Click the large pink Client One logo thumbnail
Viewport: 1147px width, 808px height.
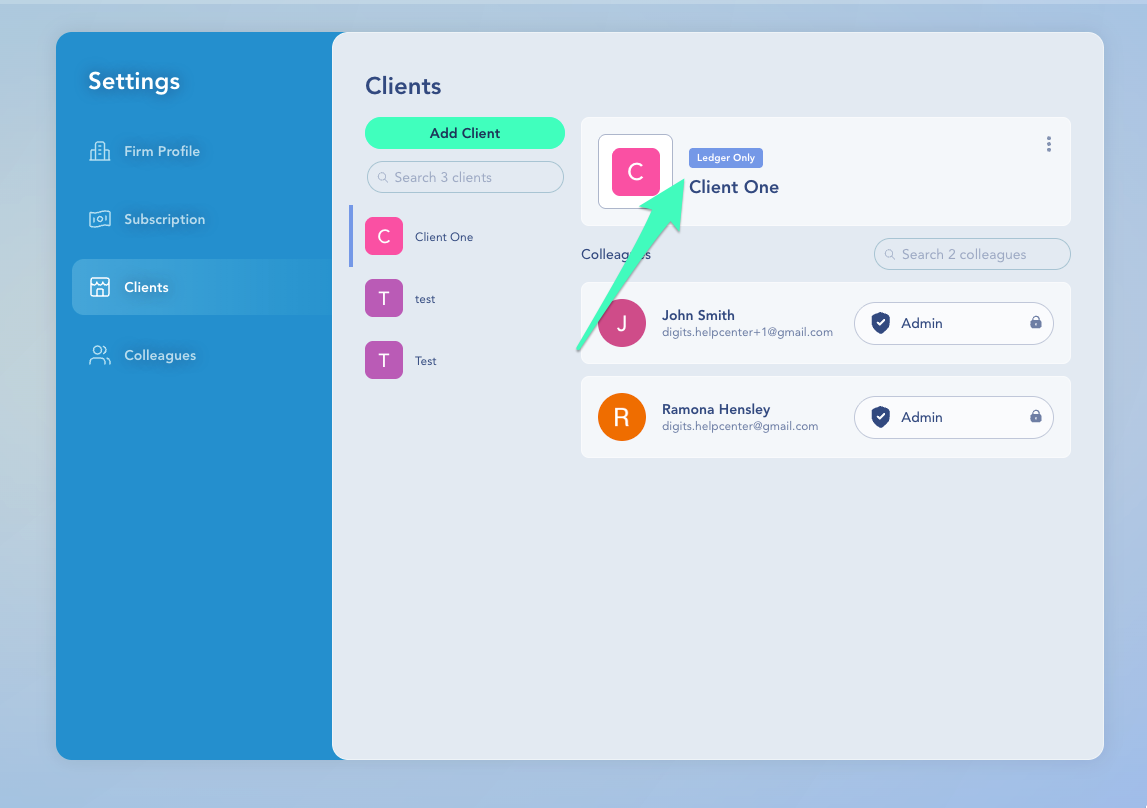(635, 172)
